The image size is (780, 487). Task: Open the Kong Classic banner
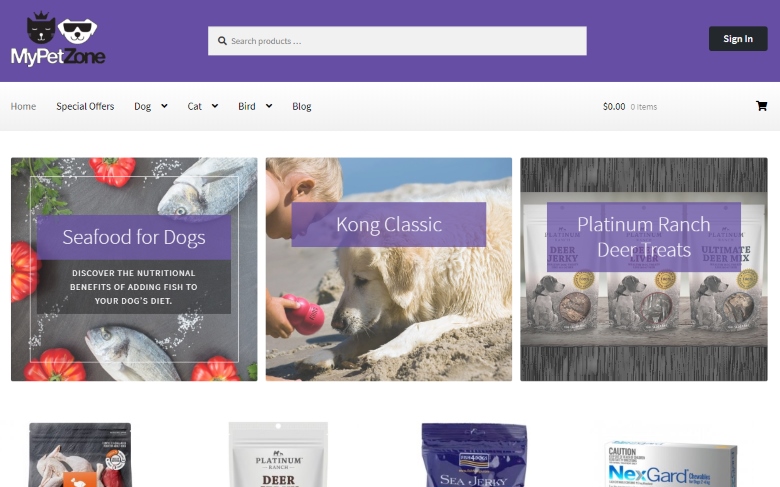pos(389,269)
